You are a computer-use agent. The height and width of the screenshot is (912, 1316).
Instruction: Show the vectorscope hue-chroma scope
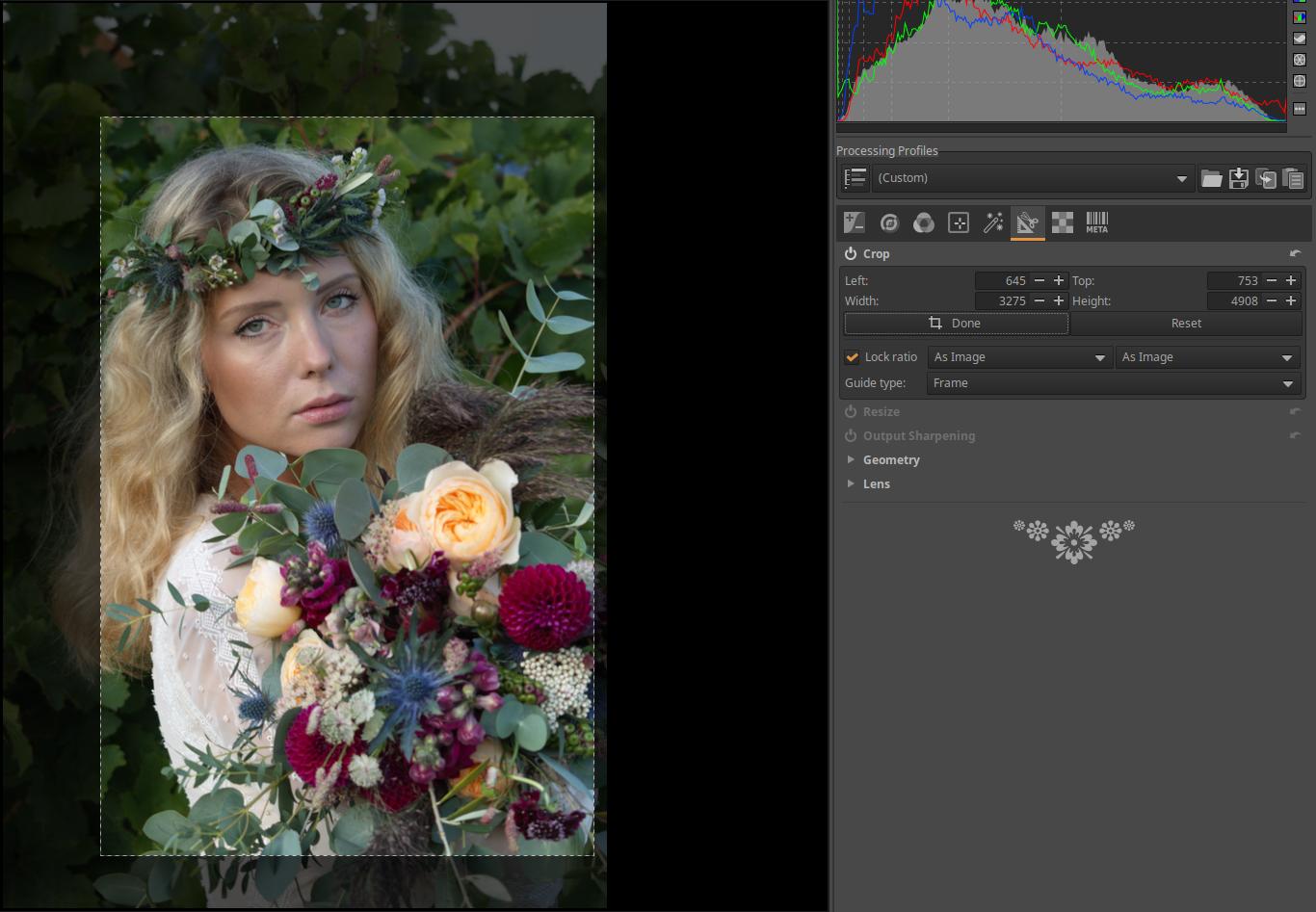(1300, 82)
